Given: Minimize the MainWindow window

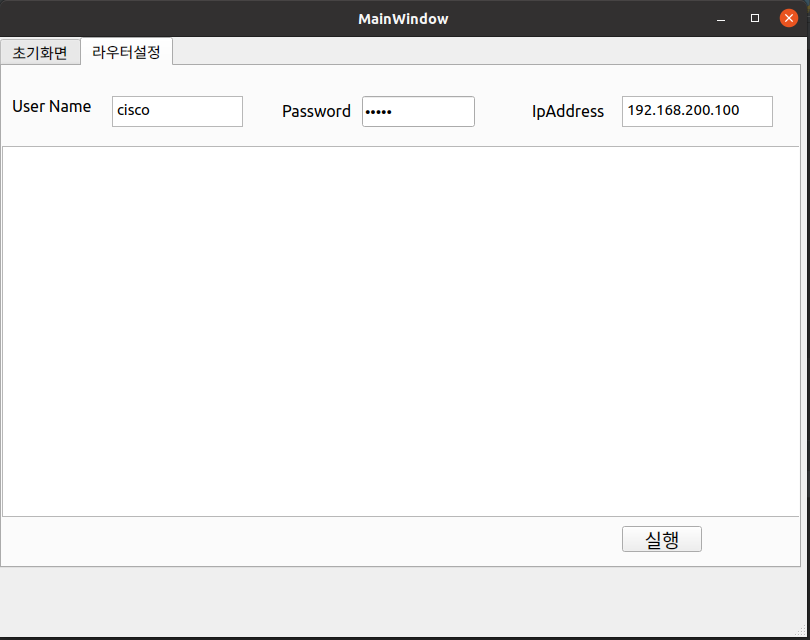Looking at the screenshot, I should (x=721, y=19).
